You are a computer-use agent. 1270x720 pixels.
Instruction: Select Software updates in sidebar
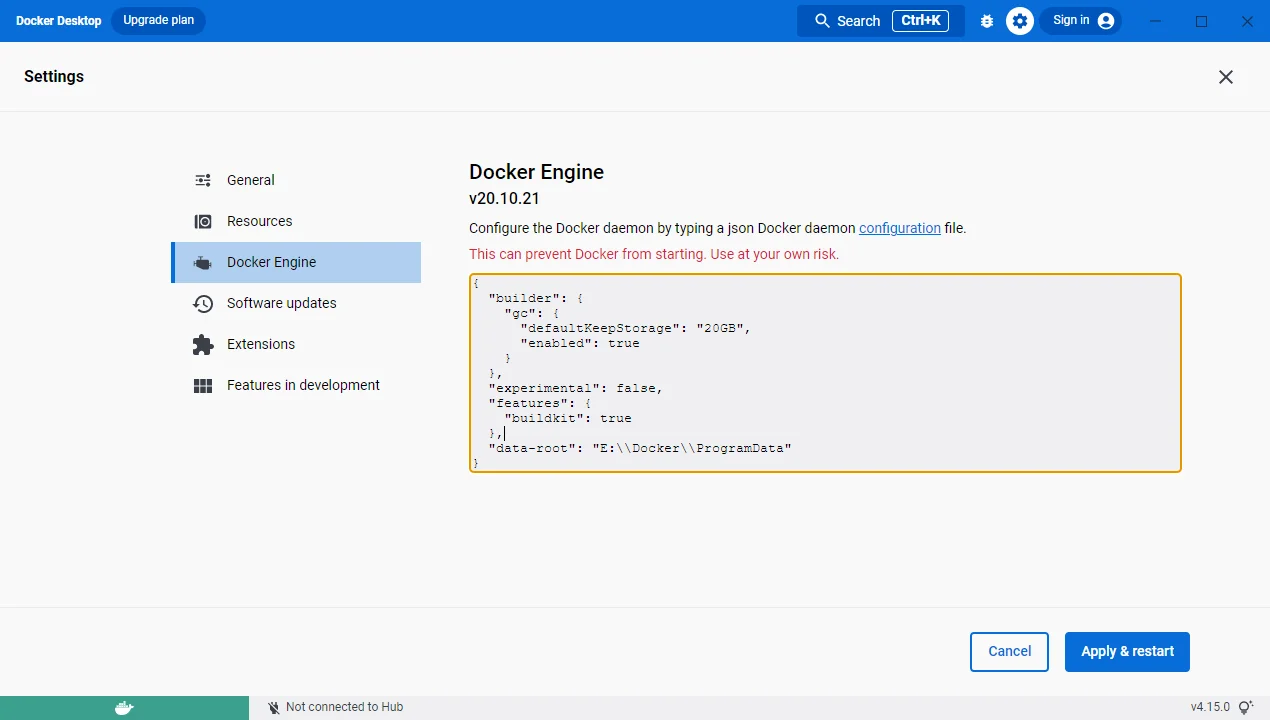(x=281, y=304)
